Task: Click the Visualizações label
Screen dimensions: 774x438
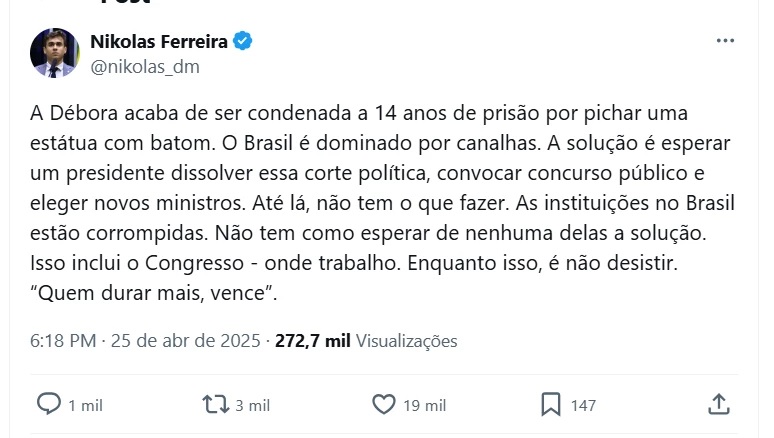Action: point(406,341)
